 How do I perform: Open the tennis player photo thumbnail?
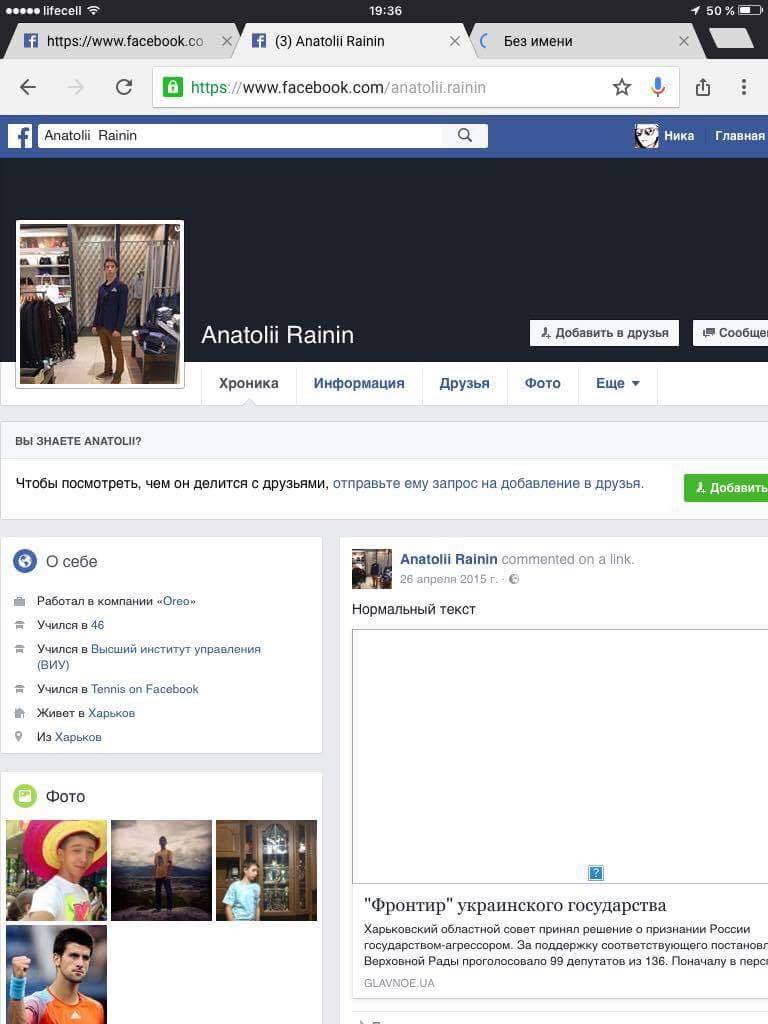tap(56, 974)
